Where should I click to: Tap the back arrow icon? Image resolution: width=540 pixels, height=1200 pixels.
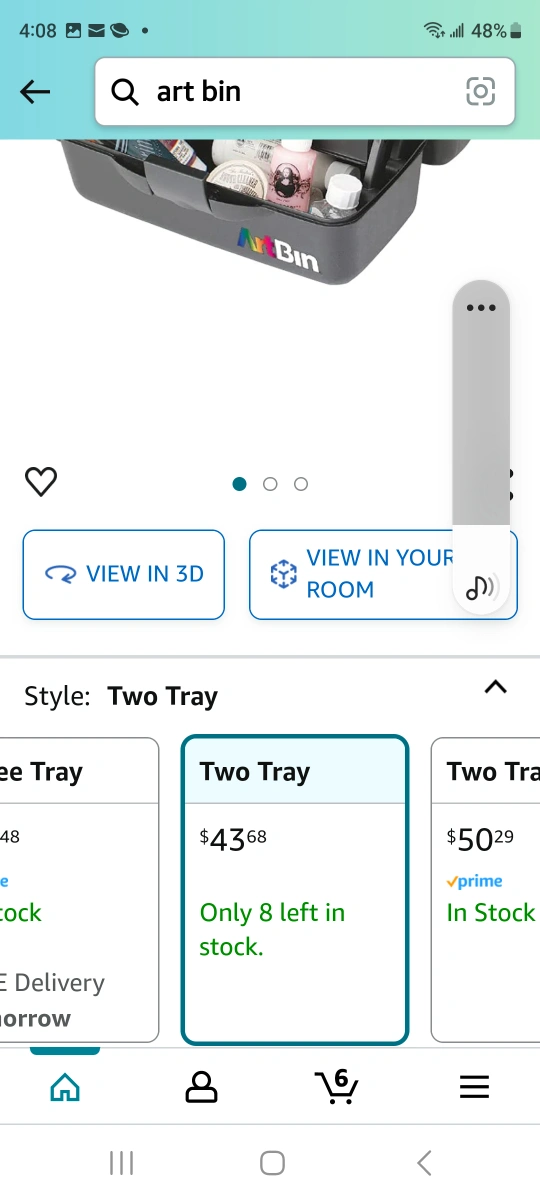[x=35, y=92]
